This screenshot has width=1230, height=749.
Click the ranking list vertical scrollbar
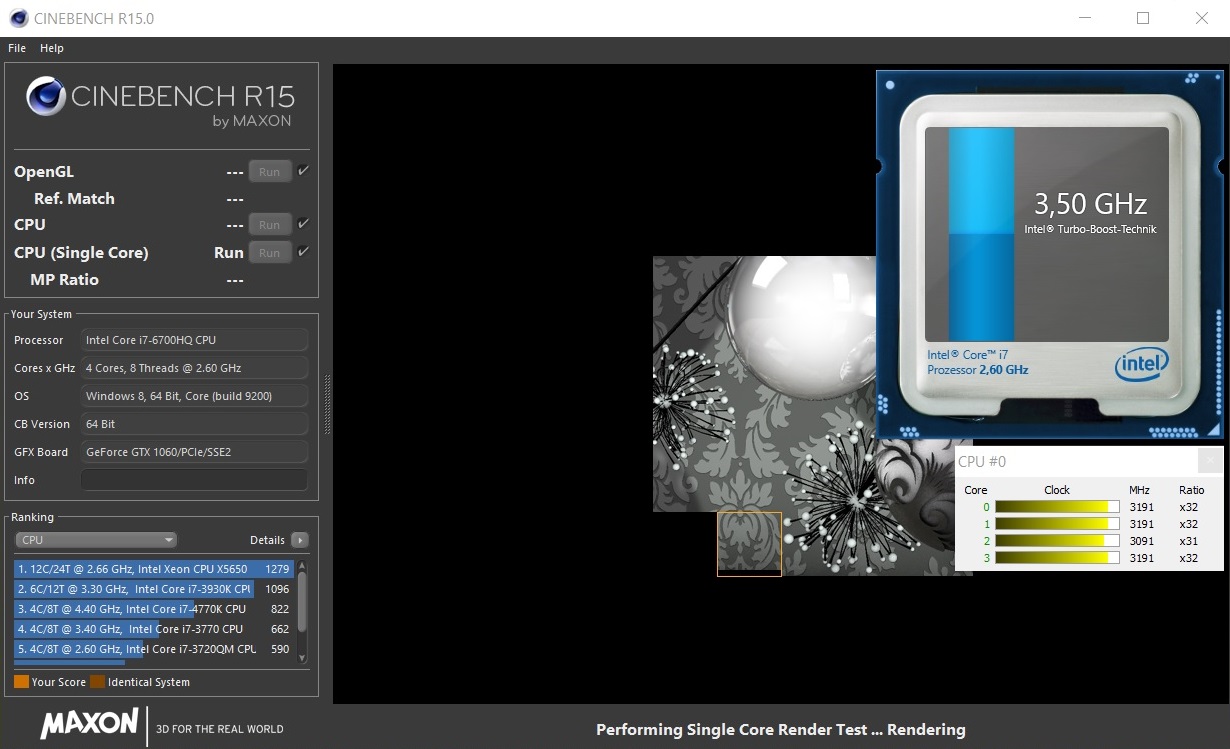coord(302,602)
